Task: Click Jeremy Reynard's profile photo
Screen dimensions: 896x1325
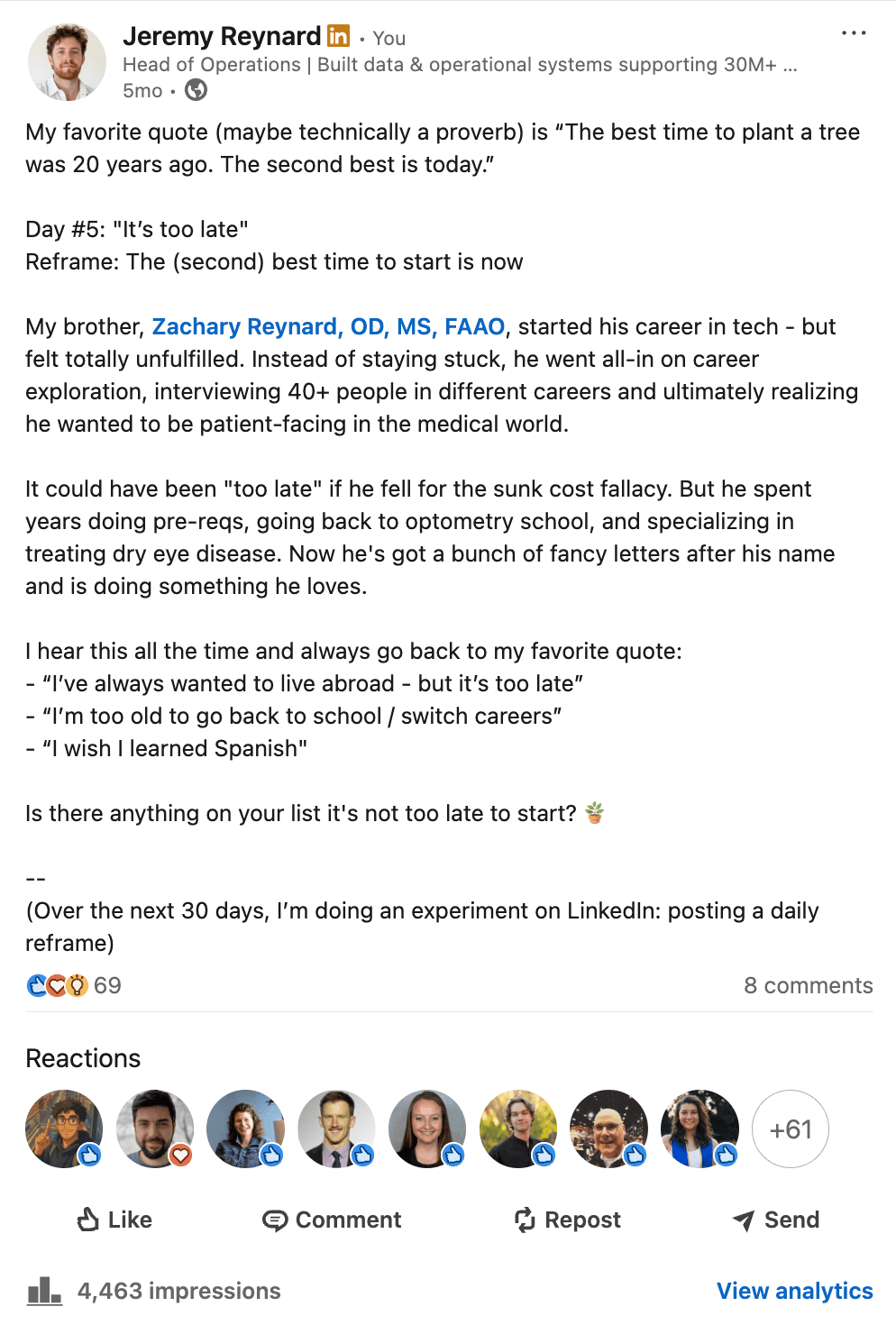Action: tap(68, 62)
